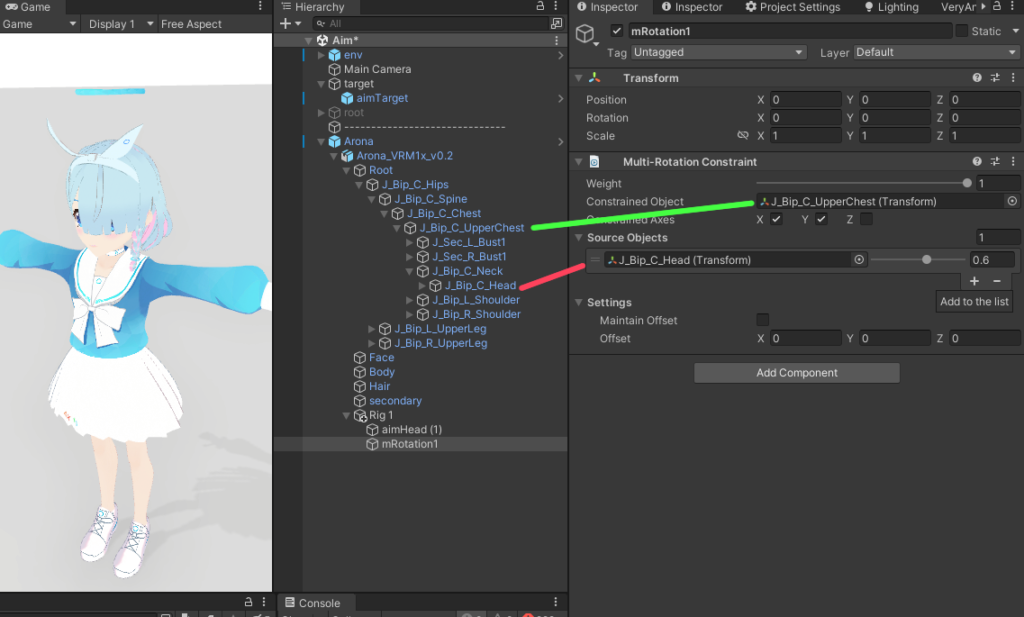Enable the Static checkbox

coord(962,31)
